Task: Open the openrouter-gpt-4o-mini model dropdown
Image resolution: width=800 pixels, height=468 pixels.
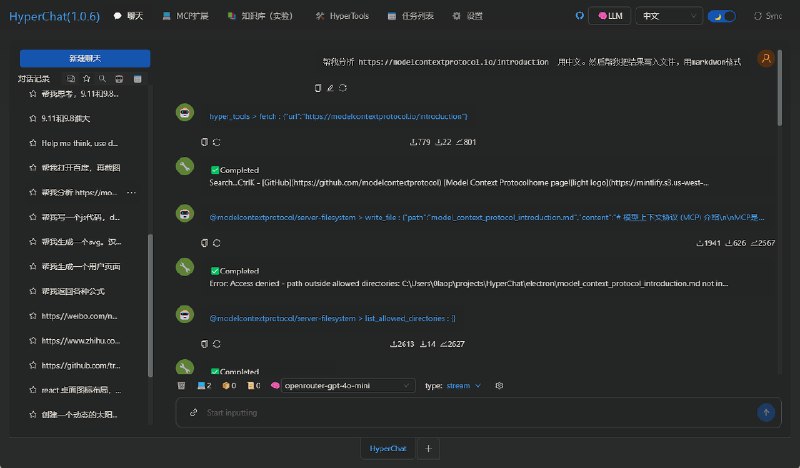Action: pos(348,385)
